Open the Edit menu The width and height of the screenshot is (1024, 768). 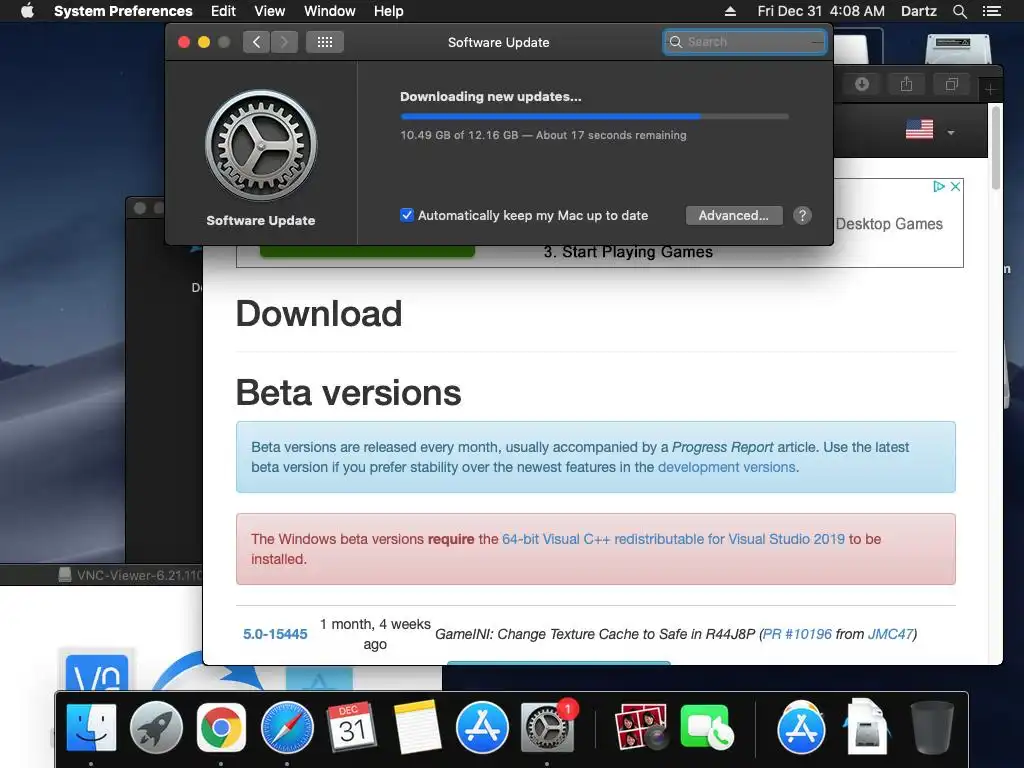pos(223,11)
